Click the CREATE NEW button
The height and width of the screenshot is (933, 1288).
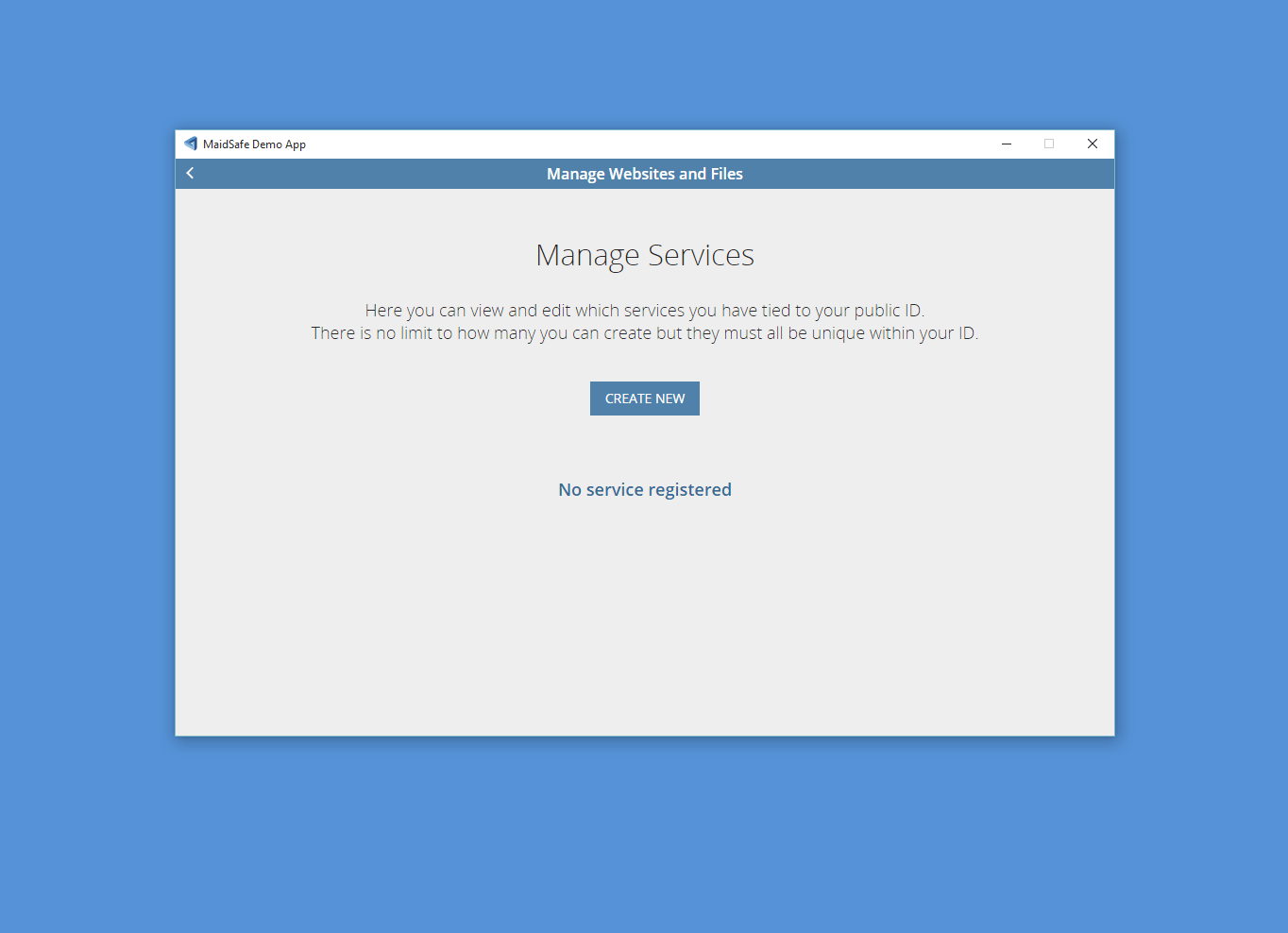pos(645,399)
